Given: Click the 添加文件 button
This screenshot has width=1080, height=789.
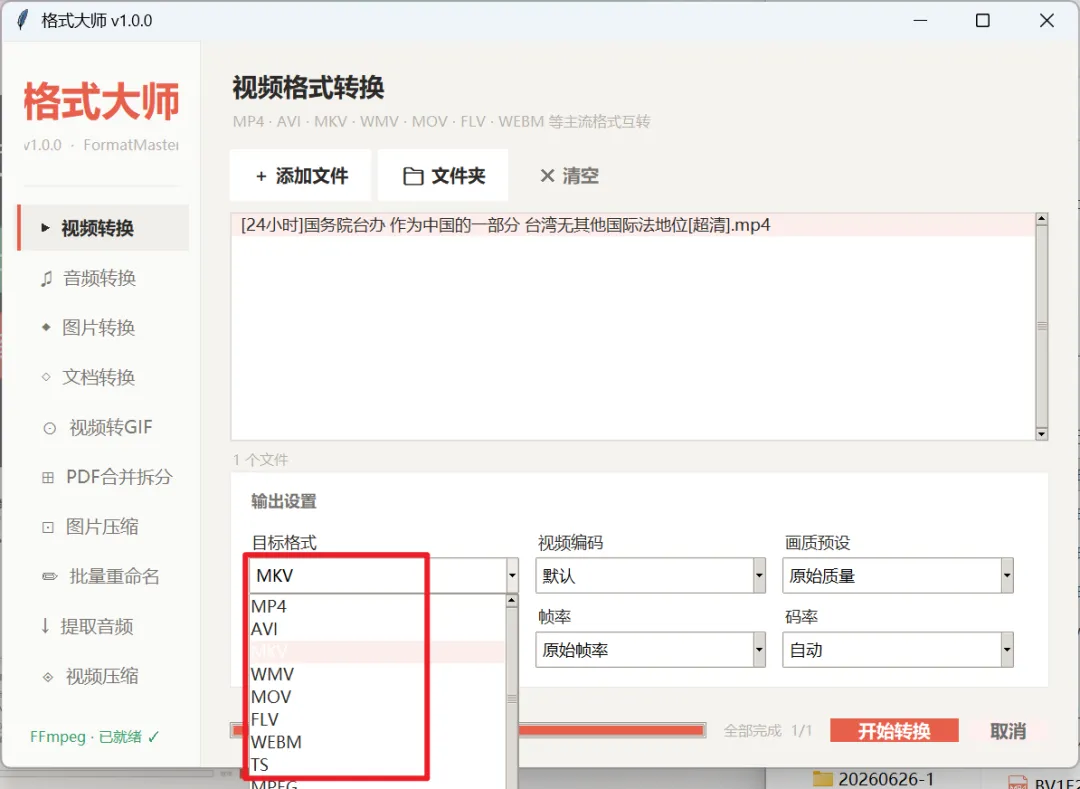Looking at the screenshot, I should 301,176.
